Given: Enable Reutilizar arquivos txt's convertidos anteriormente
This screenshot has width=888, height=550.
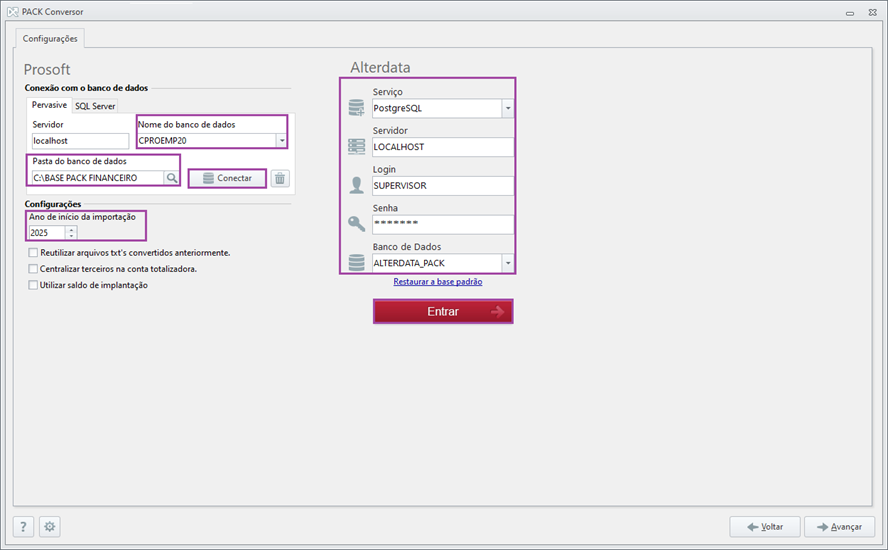Looking at the screenshot, I should [x=33, y=253].
